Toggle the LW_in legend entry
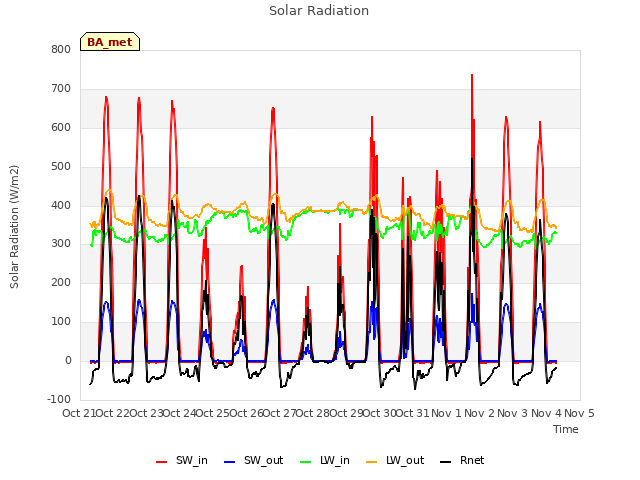Screen dimensions: 640x480 (325, 460)
